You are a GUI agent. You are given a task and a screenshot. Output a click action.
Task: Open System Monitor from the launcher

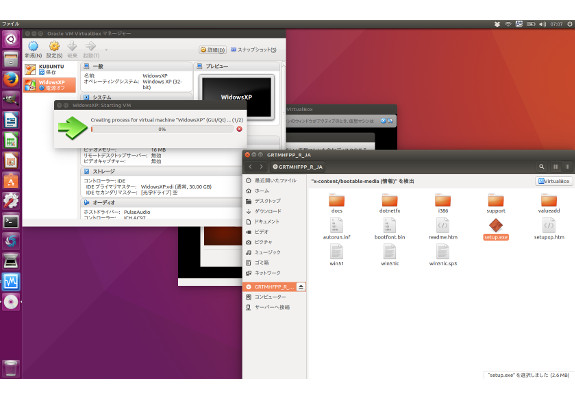point(11,282)
